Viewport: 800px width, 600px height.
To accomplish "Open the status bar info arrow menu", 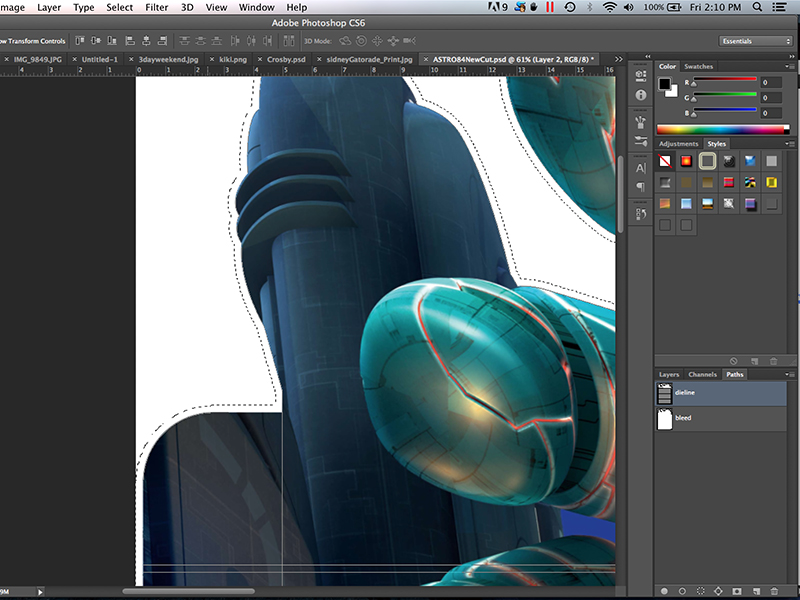I will [40, 592].
